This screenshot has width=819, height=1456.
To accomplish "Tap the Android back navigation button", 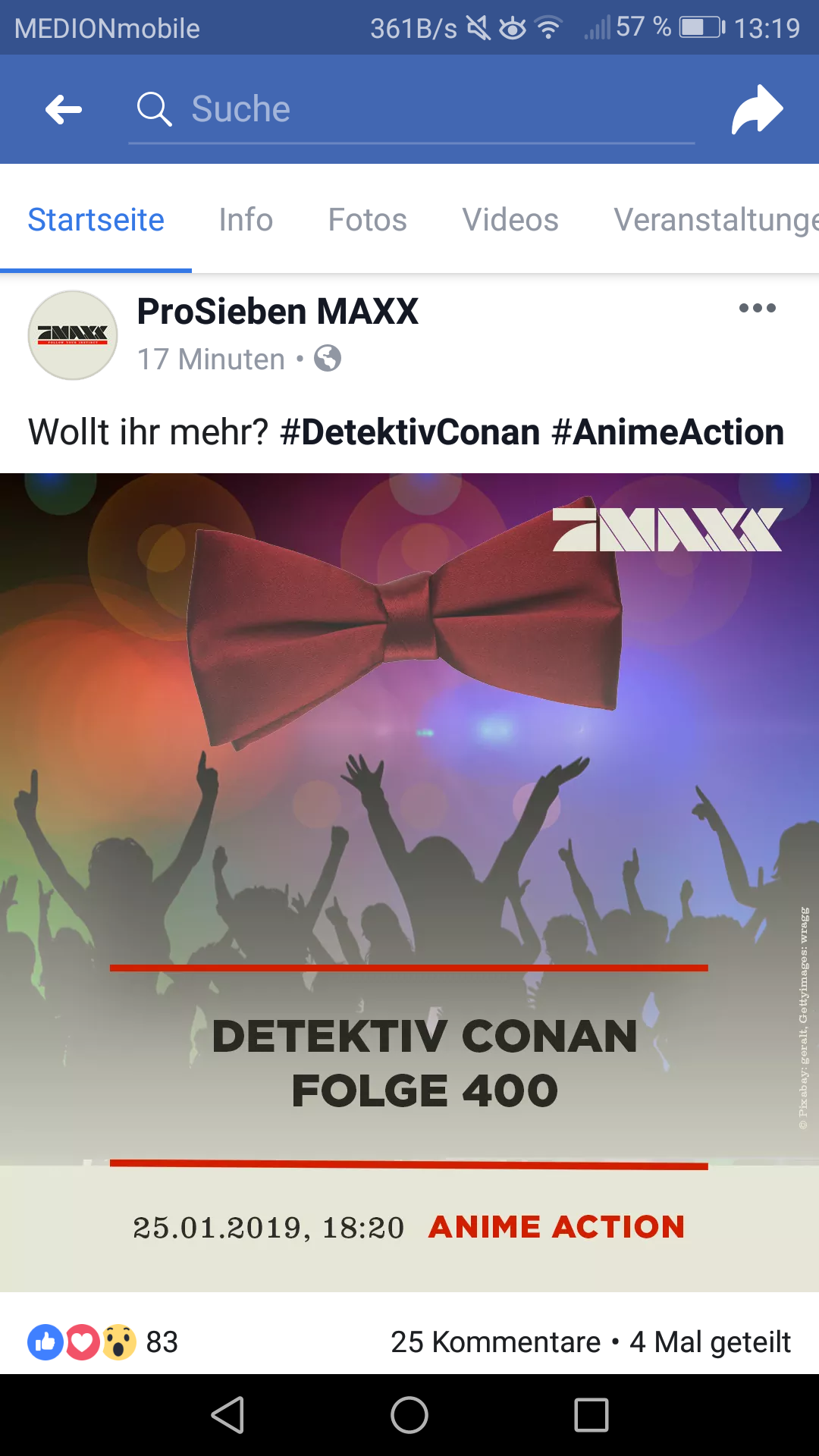I will click(227, 1415).
